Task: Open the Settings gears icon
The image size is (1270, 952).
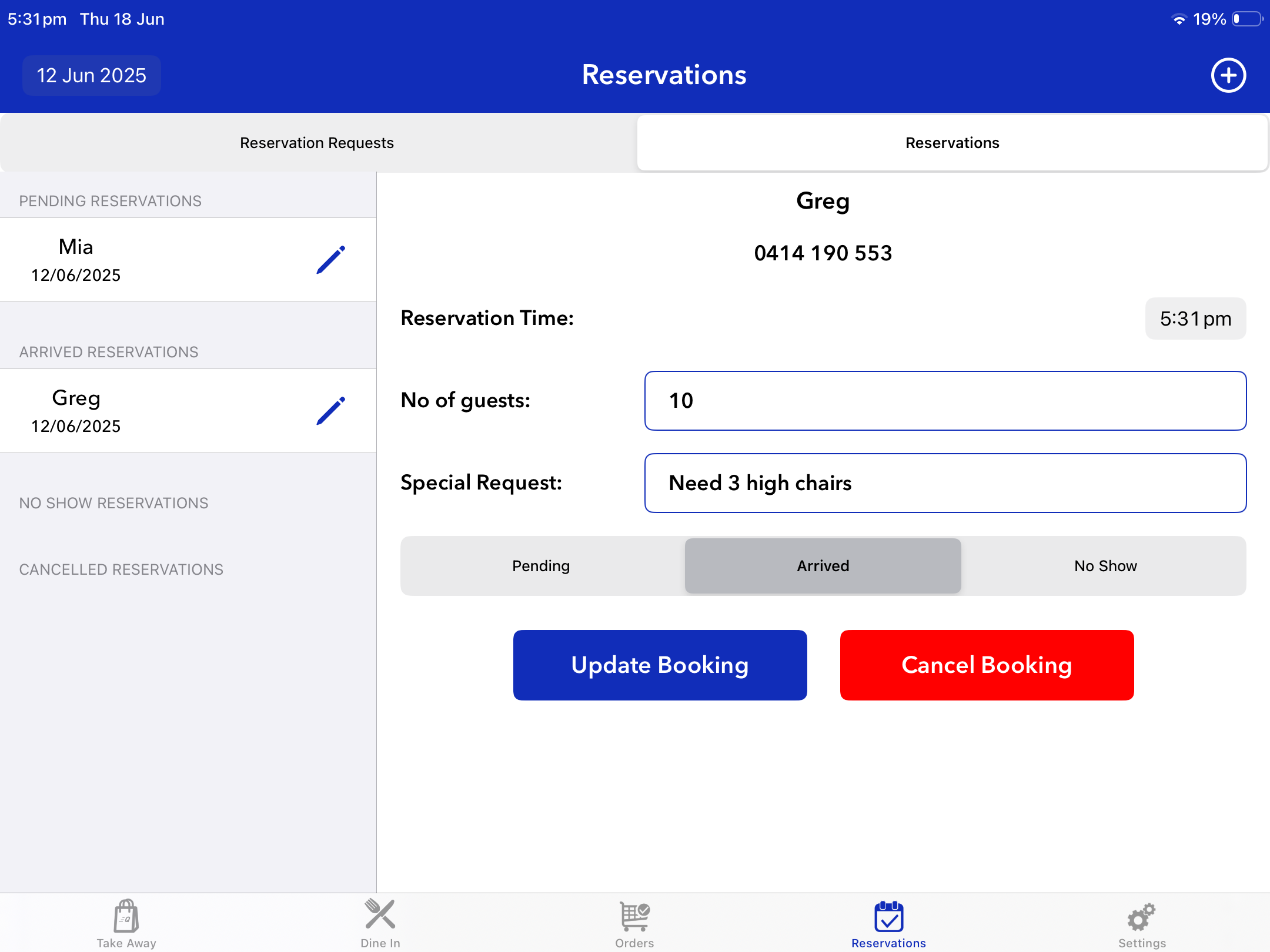Action: [x=1142, y=917]
